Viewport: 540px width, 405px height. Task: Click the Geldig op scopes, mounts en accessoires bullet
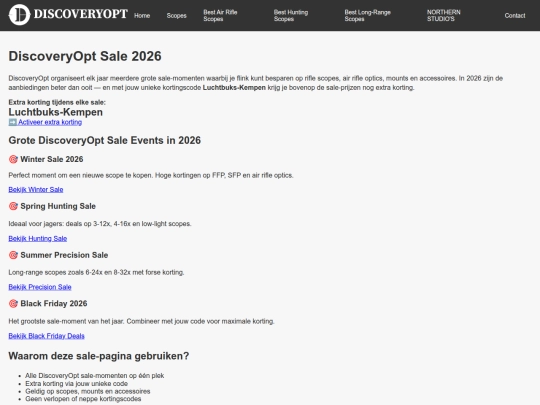tap(88, 391)
